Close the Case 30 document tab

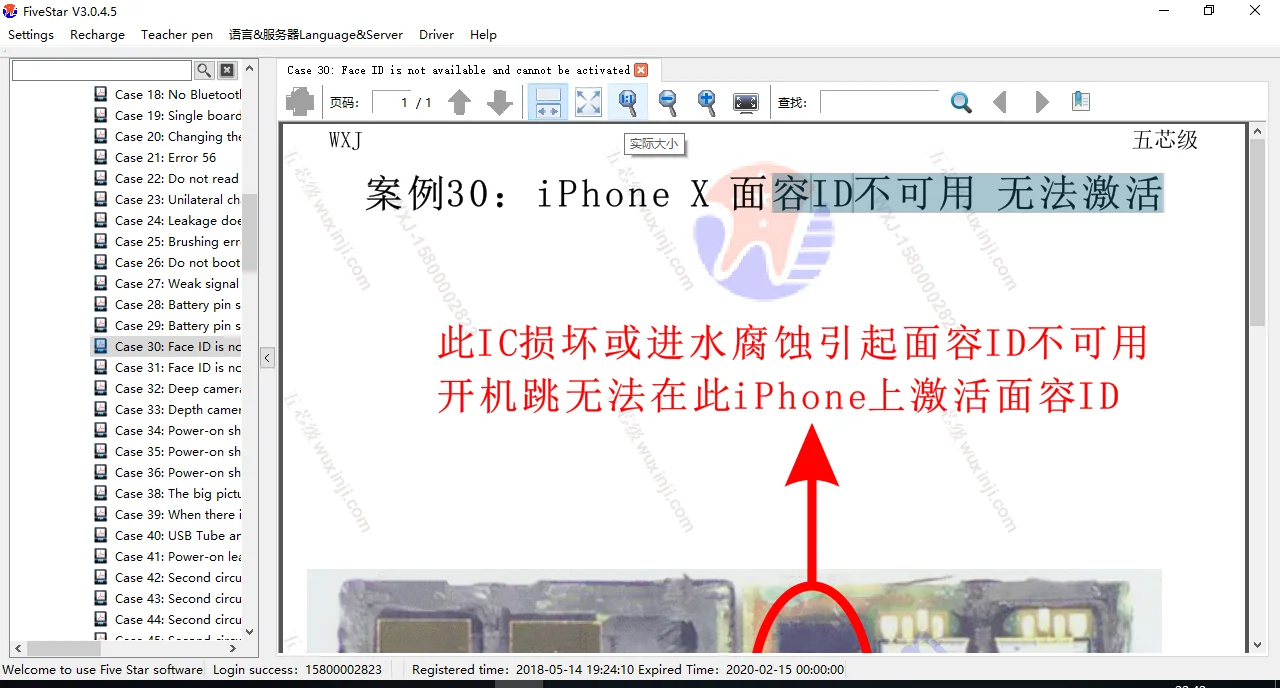641,70
